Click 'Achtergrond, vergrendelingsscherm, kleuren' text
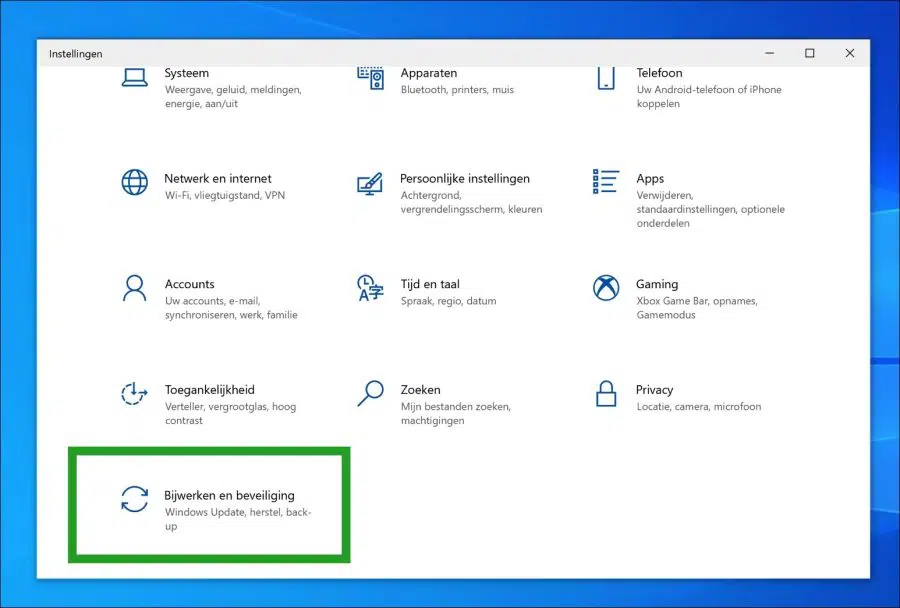This screenshot has height=608, width=900. [x=471, y=202]
